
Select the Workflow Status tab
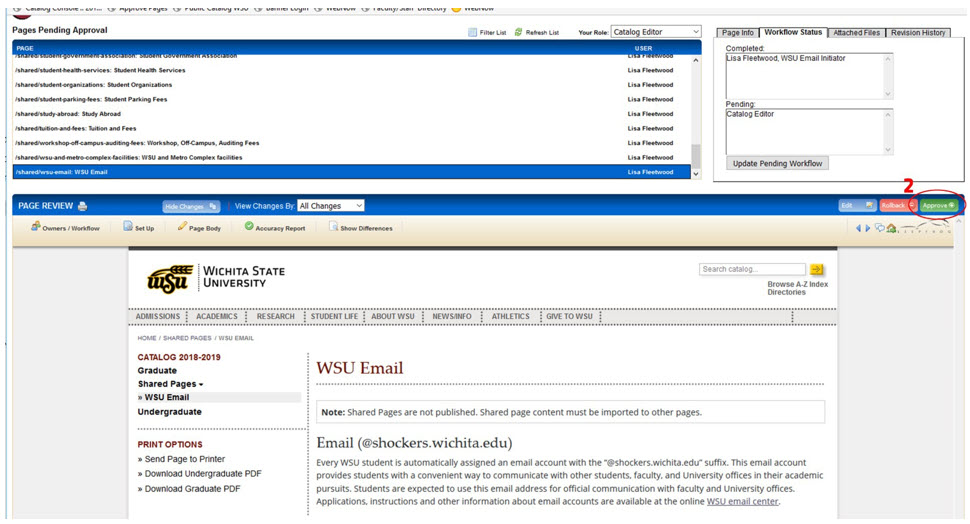(792, 32)
